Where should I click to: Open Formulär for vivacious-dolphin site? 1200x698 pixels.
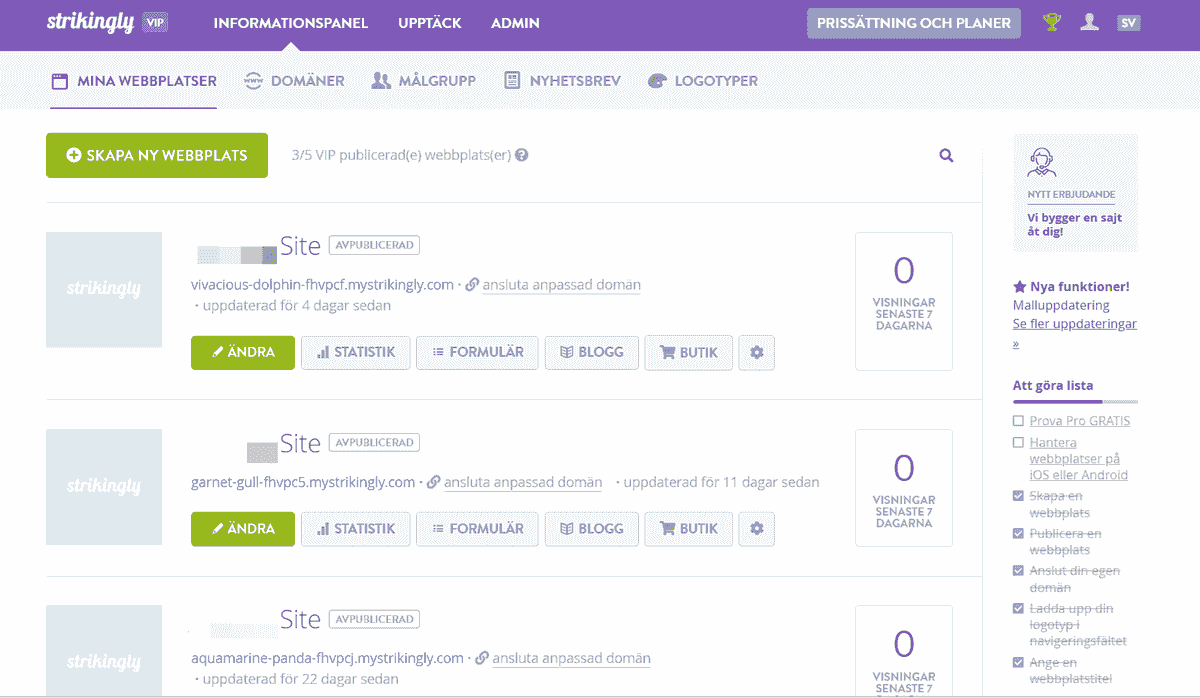click(477, 352)
